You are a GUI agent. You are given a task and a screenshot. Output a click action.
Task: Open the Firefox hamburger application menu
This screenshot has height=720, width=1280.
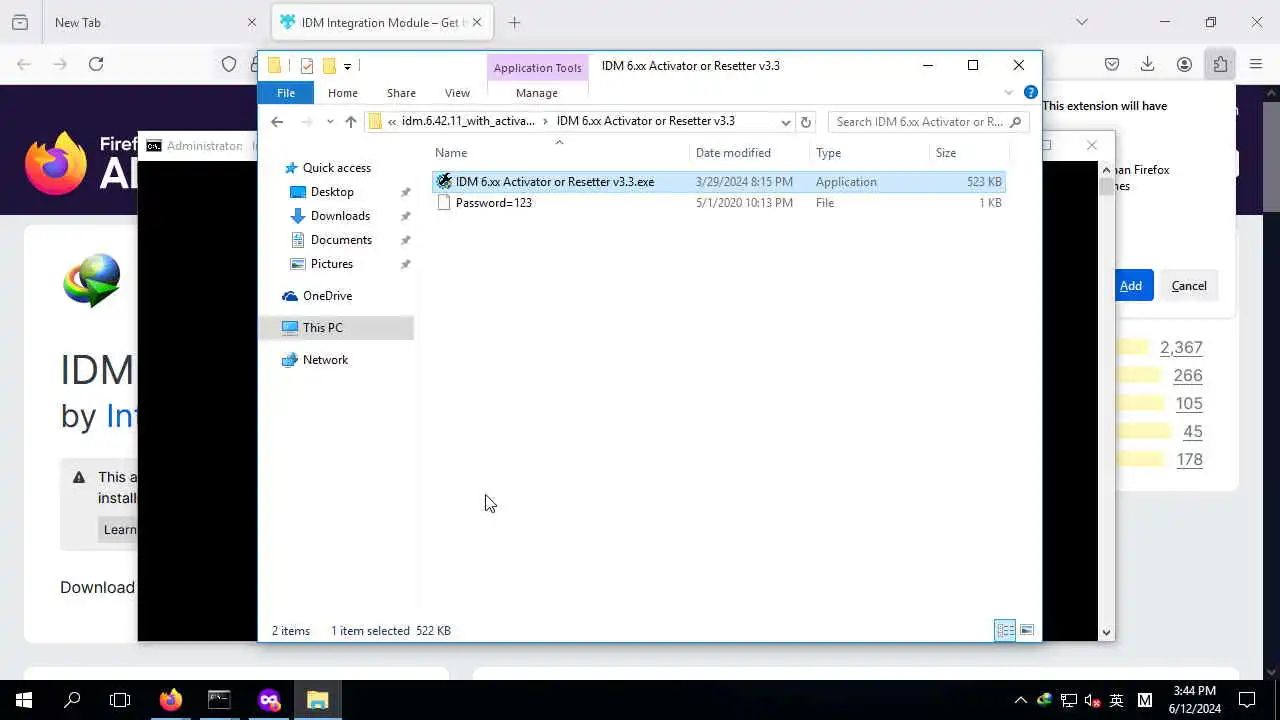[1256, 64]
